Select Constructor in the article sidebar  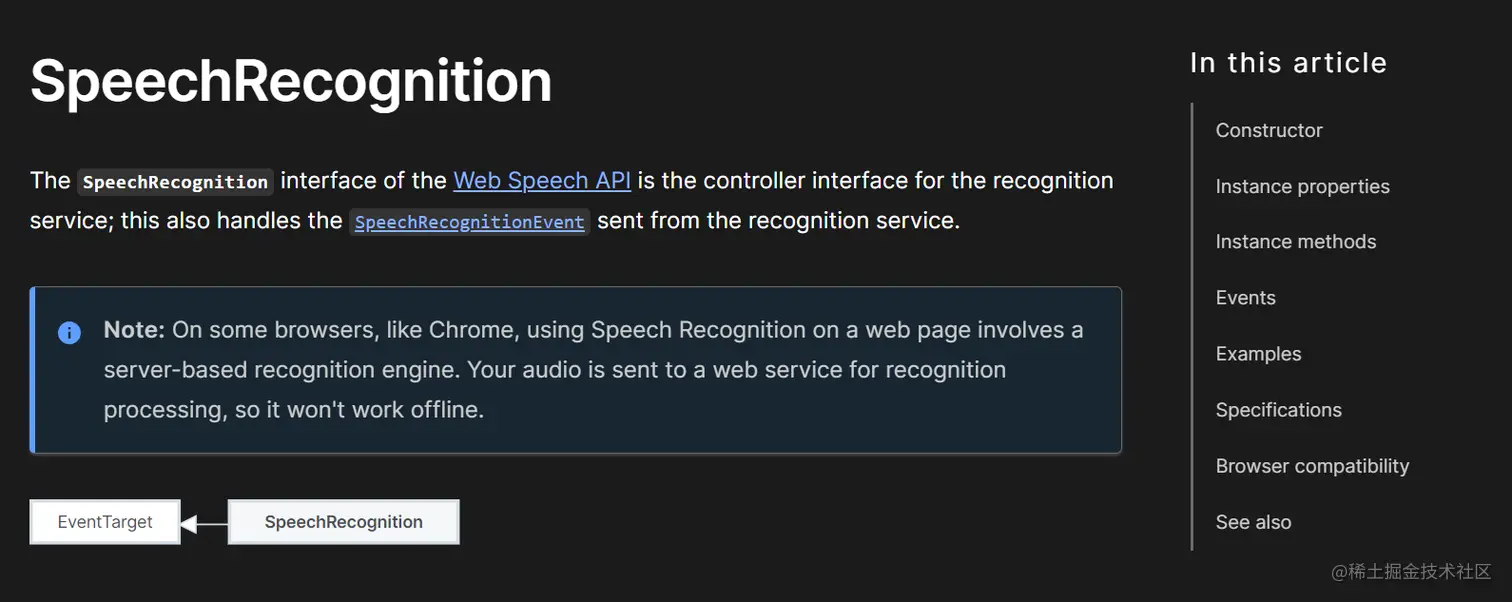[x=1268, y=130]
